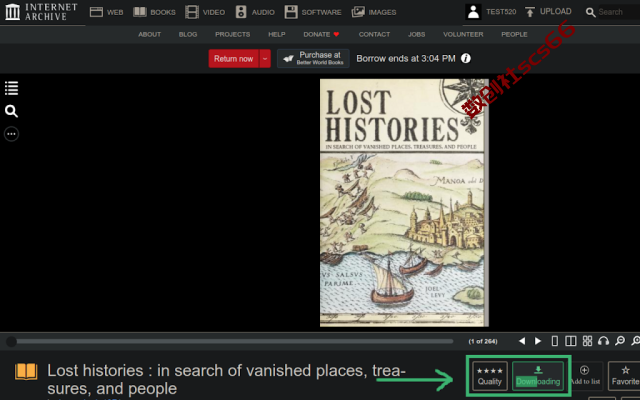
Task: Open the HELP menu item
Action: [277, 34]
